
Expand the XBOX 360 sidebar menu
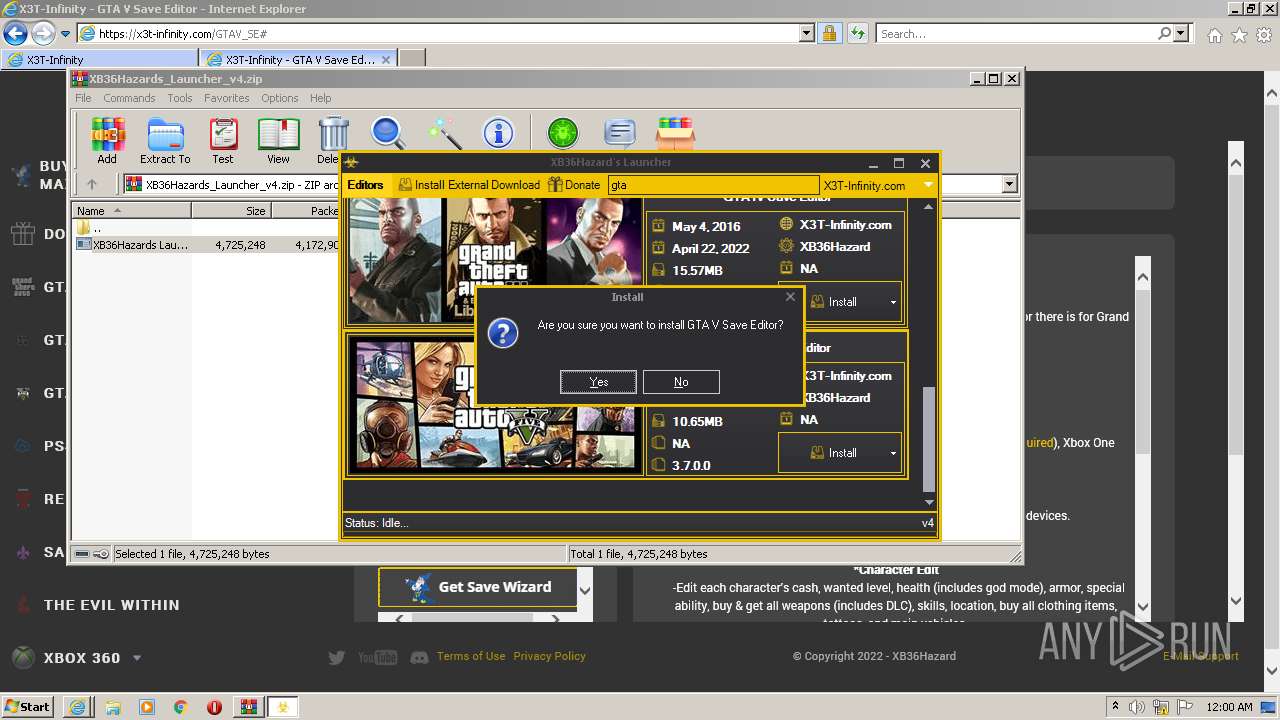tap(137, 658)
